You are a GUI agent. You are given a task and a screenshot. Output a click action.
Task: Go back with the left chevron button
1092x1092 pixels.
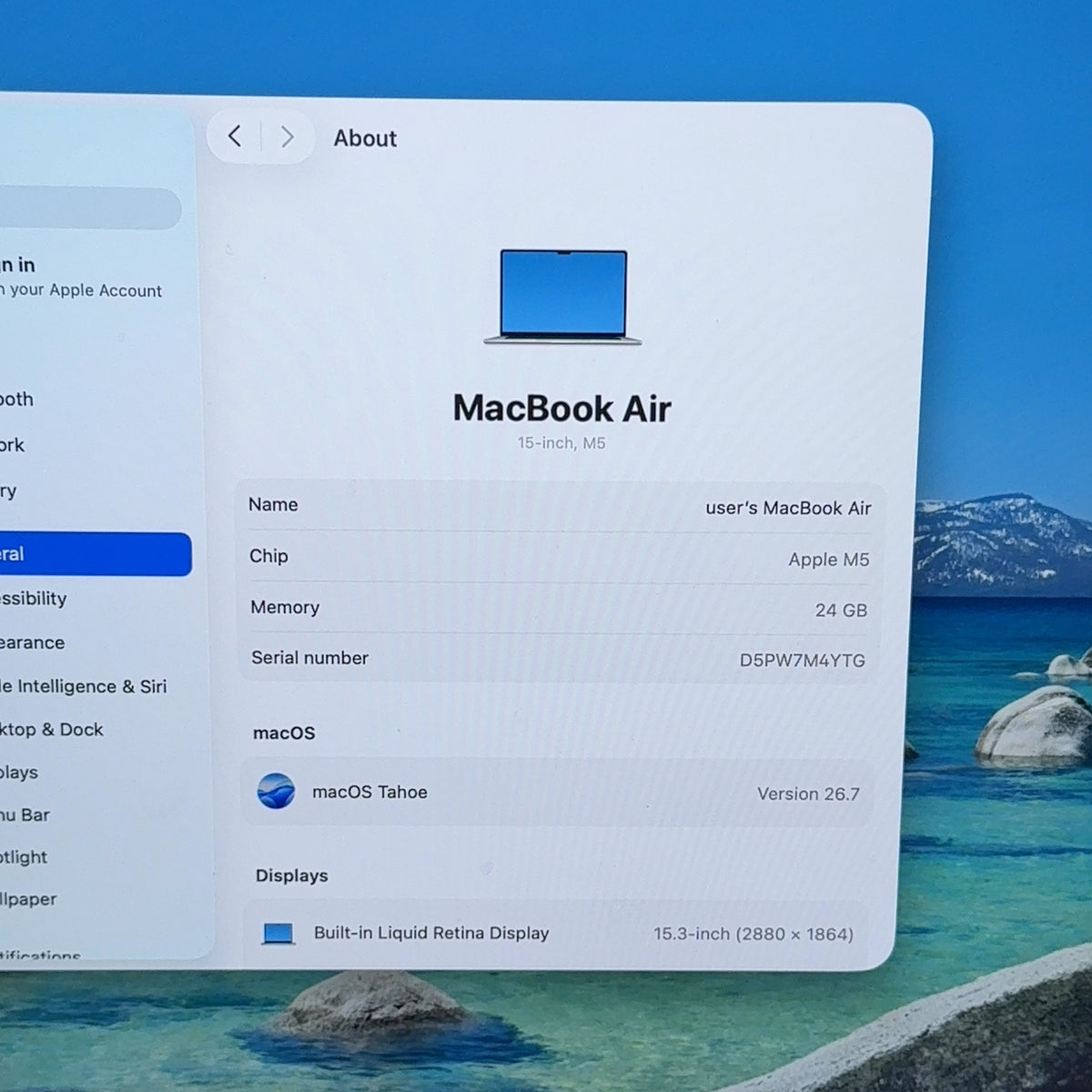pyautogui.click(x=235, y=136)
